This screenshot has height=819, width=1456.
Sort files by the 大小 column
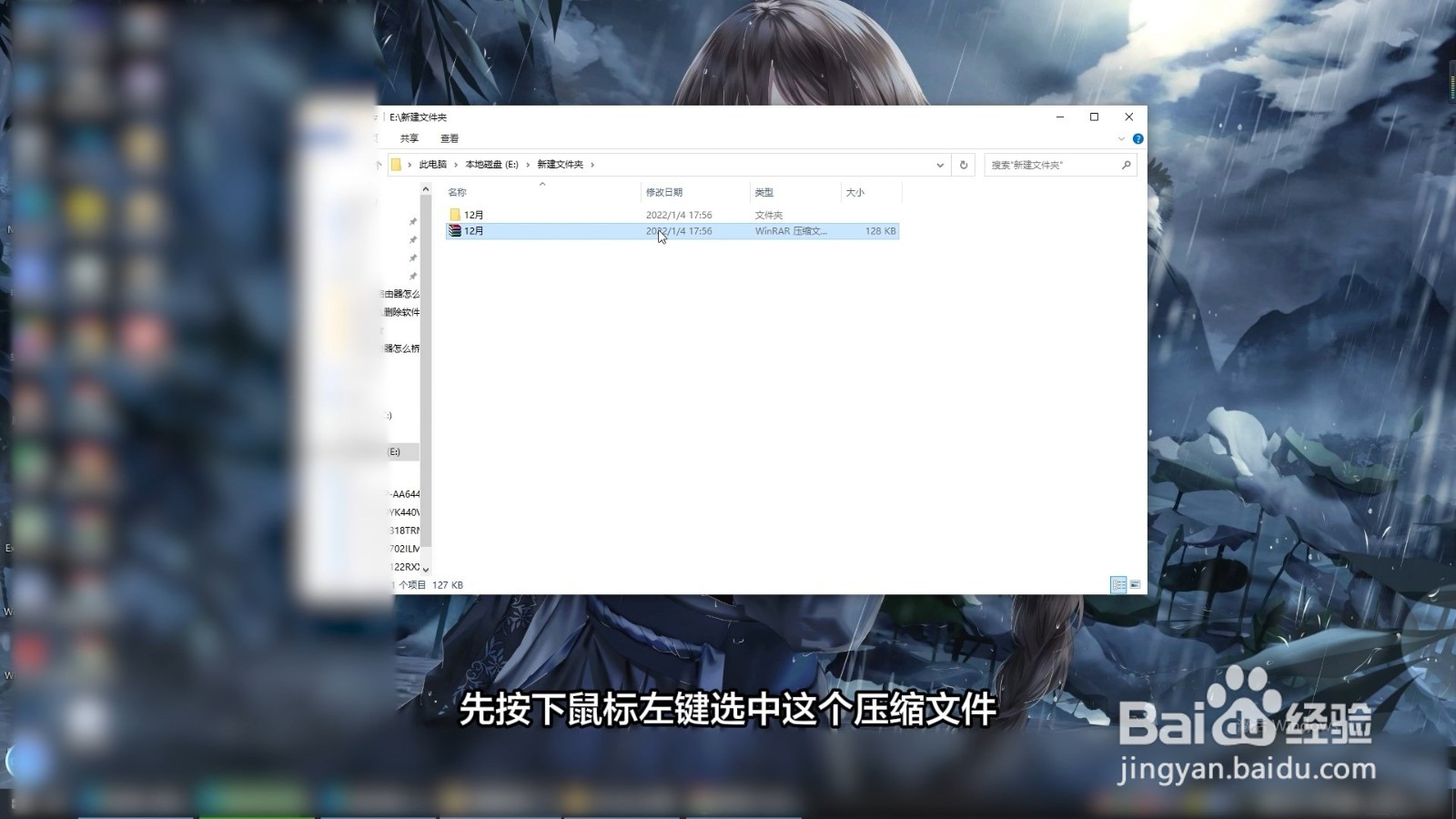pos(855,192)
